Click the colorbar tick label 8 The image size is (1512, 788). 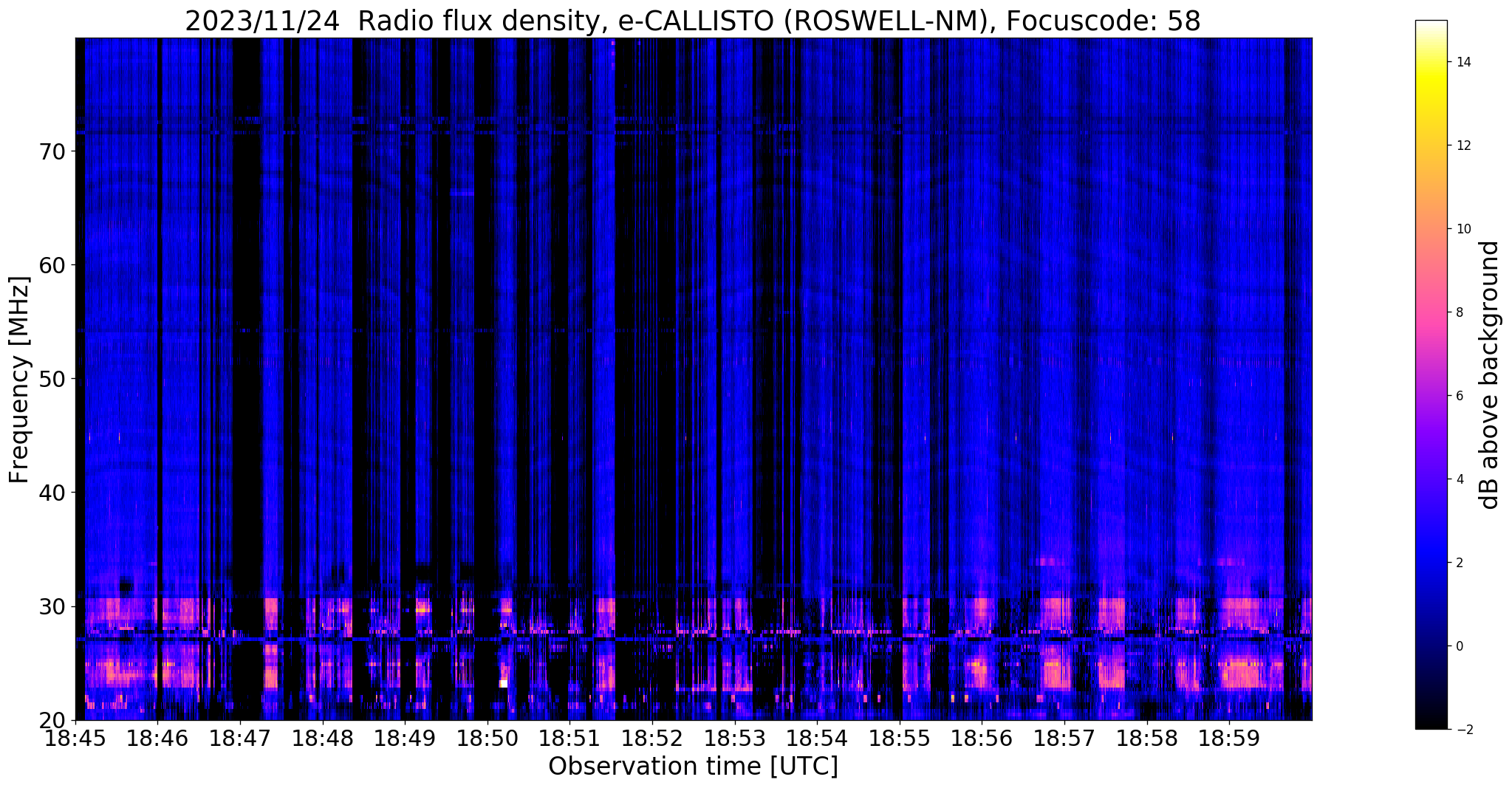click(x=1459, y=312)
